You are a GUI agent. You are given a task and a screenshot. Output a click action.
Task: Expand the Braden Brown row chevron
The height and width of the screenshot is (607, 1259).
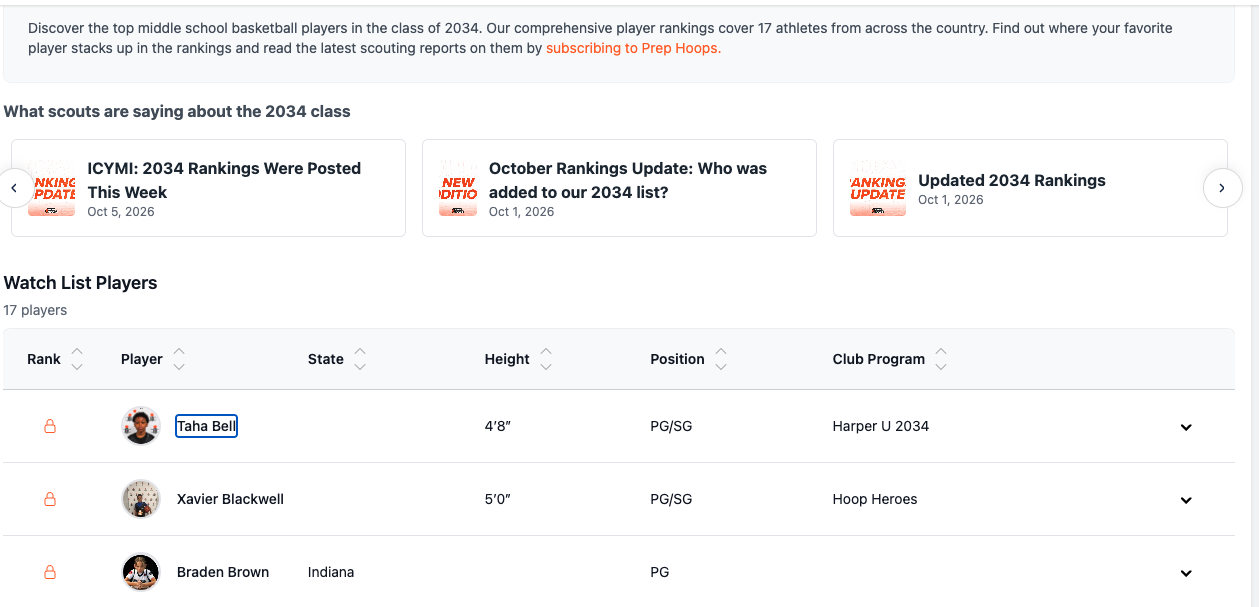pyautogui.click(x=1186, y=573)
